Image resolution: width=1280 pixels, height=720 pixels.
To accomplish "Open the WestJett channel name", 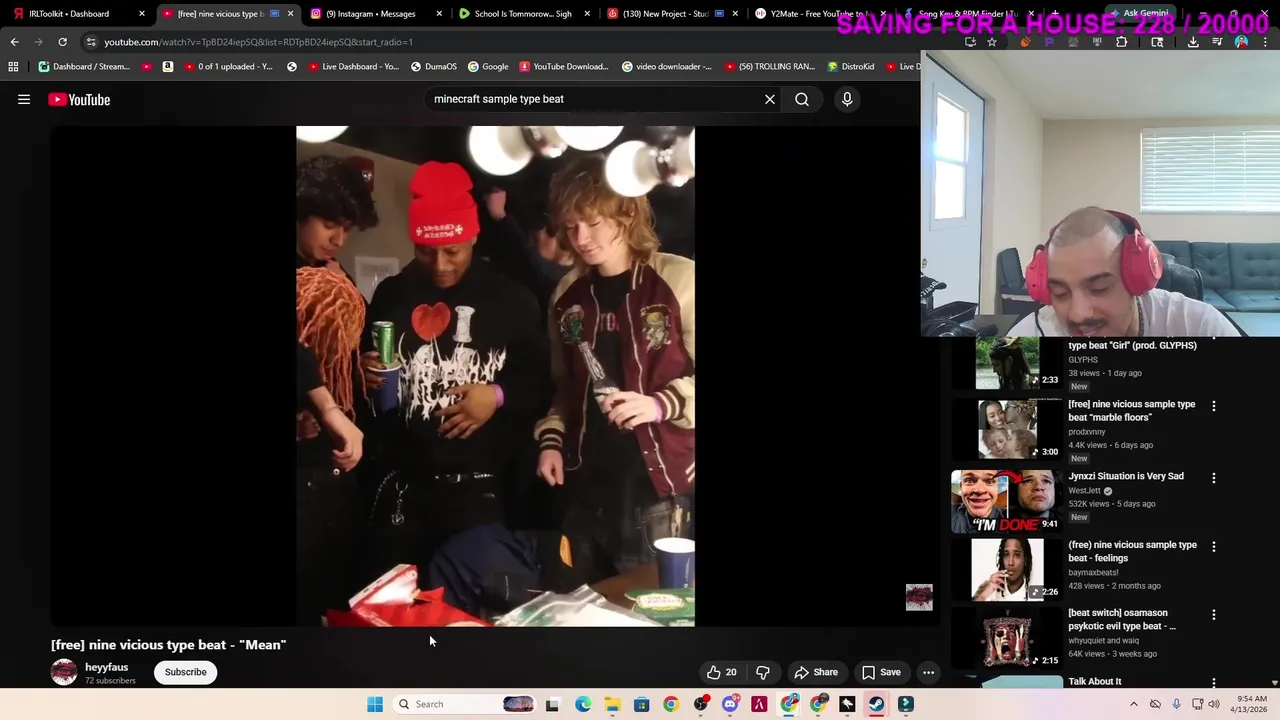I will coord(1084,491).
